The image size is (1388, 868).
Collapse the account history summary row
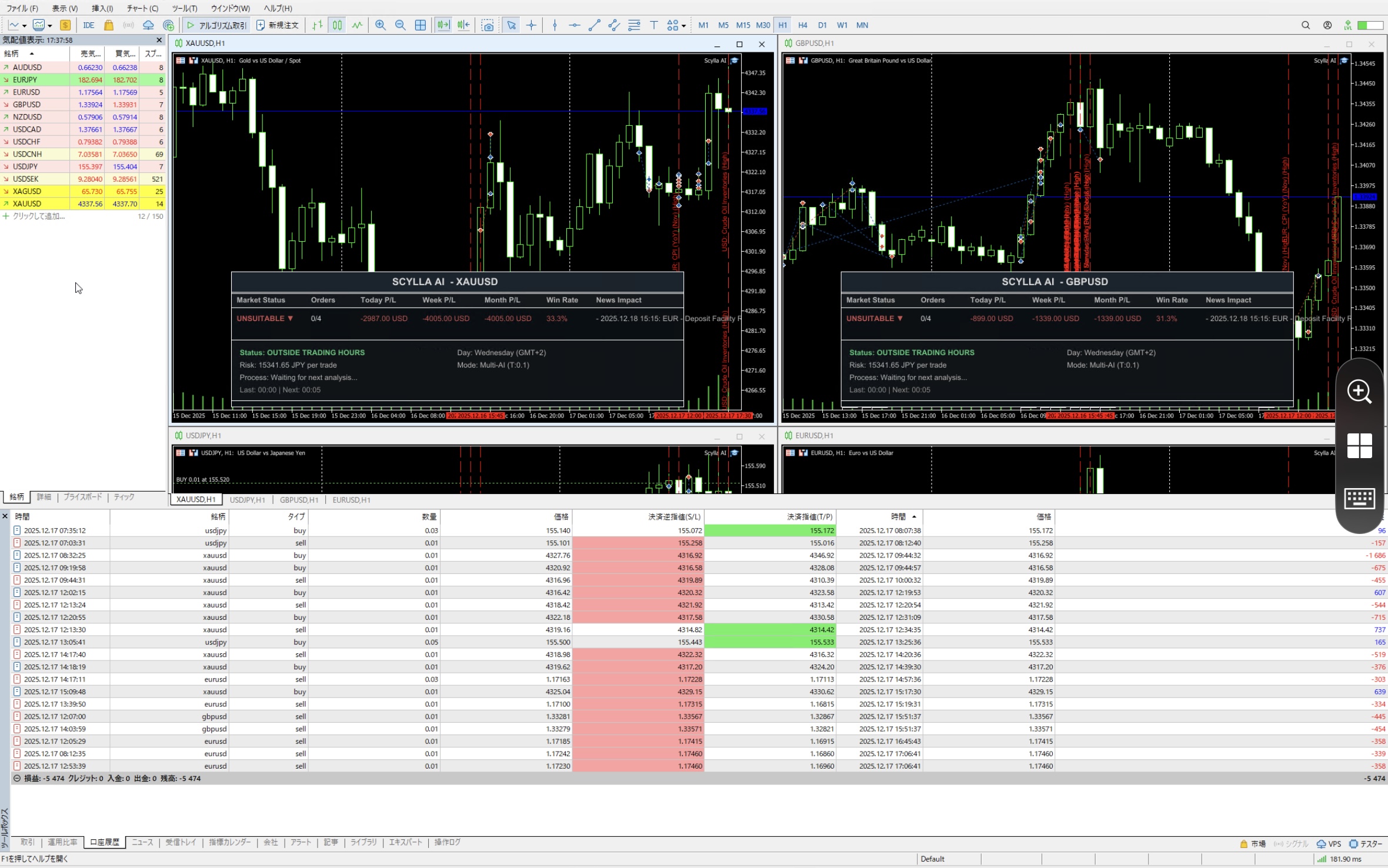17,778
